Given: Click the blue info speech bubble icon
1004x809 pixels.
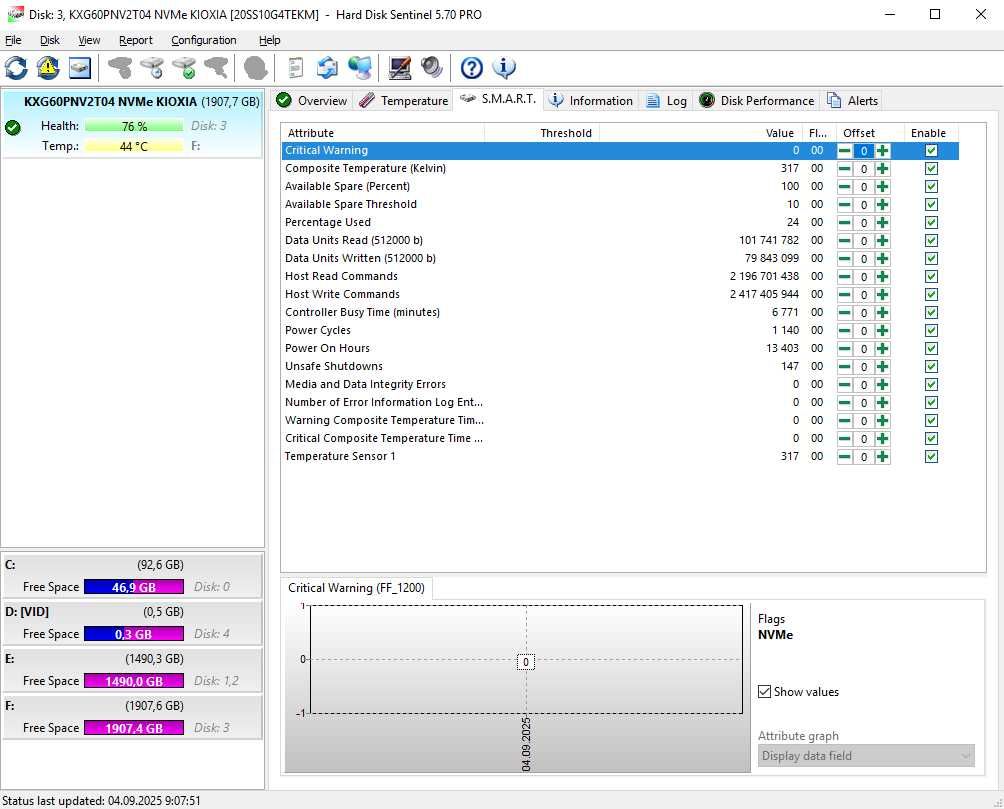Looking at the screenshot, I should (504, 68).
